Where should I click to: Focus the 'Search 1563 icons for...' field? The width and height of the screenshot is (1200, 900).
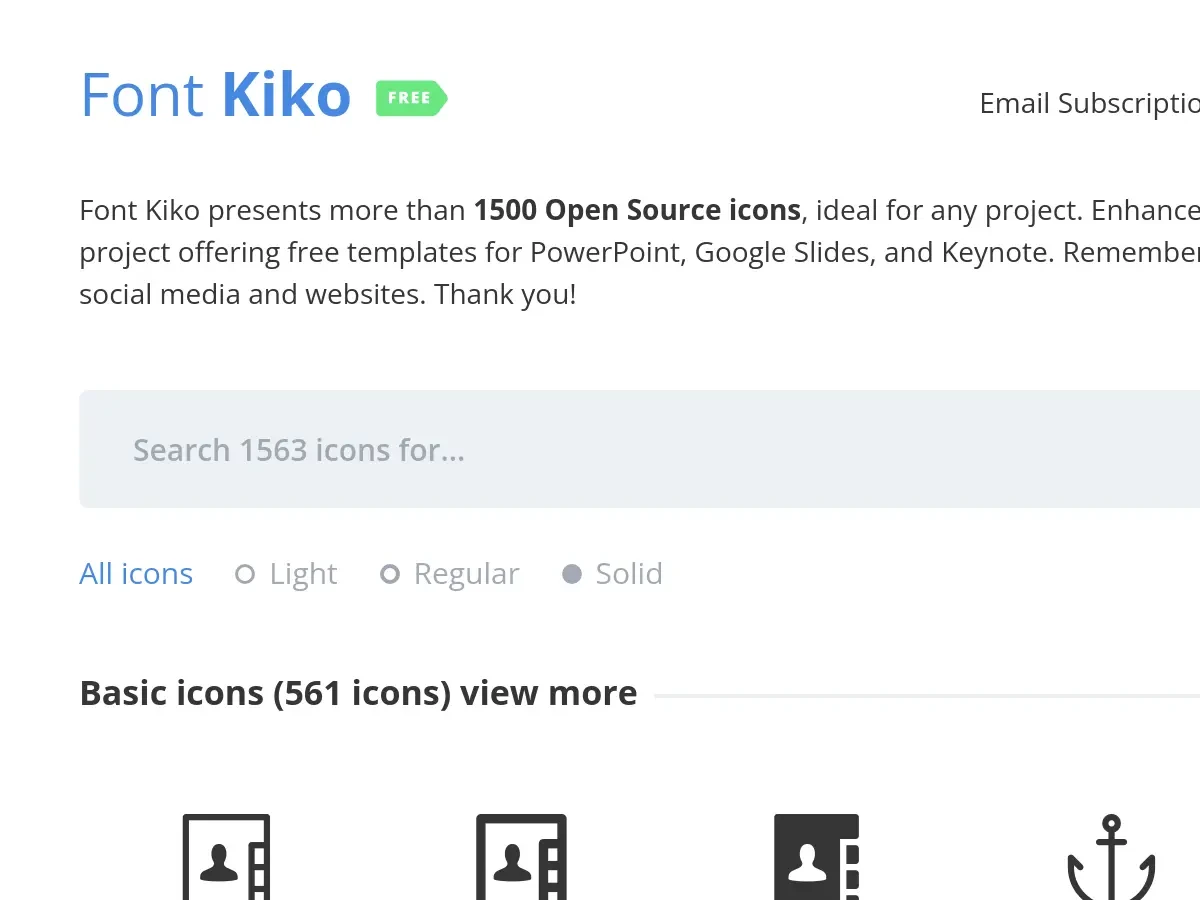pyautogui.click(x=640, y=450)
